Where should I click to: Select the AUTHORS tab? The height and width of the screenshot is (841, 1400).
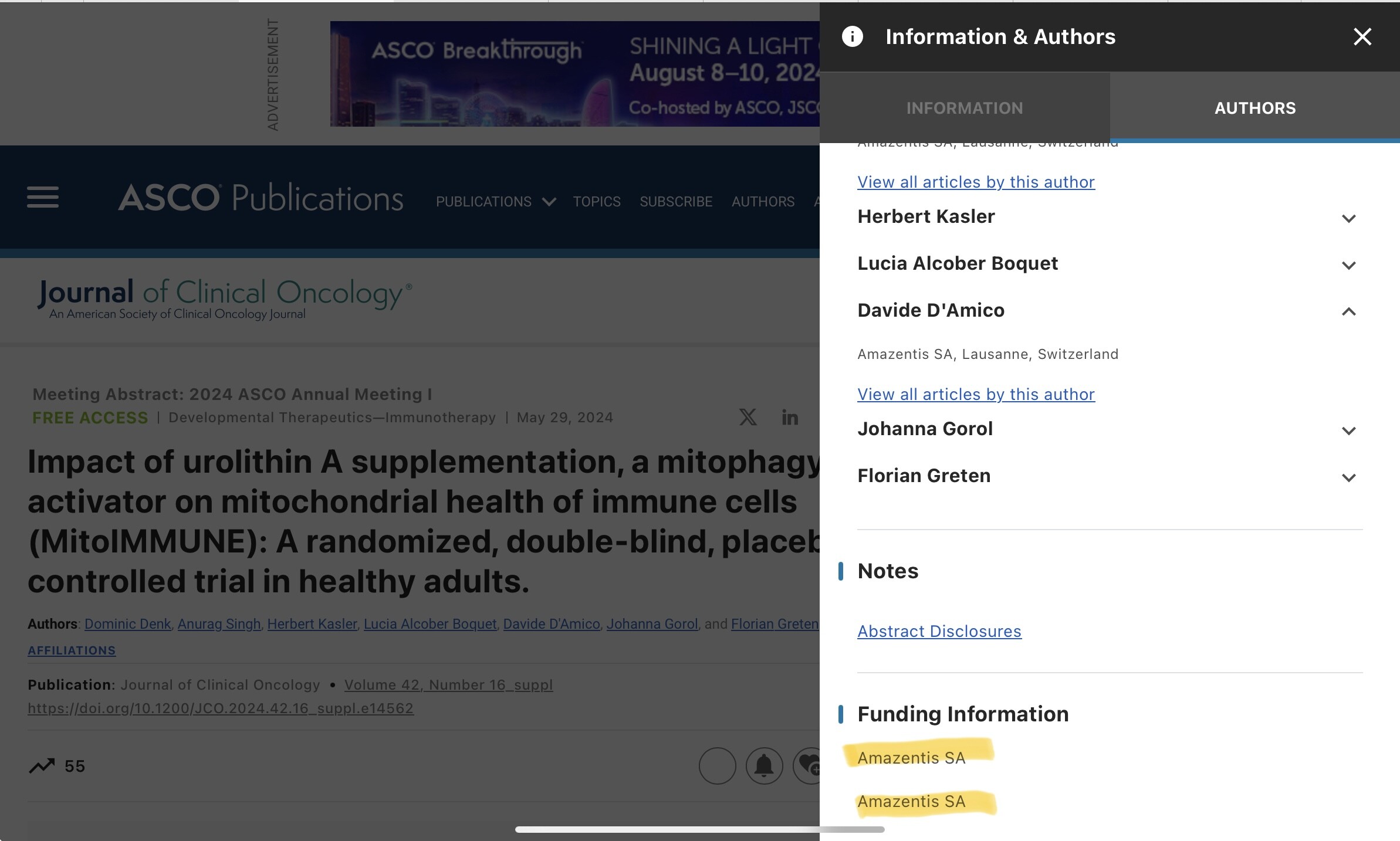click(1254, 108)
